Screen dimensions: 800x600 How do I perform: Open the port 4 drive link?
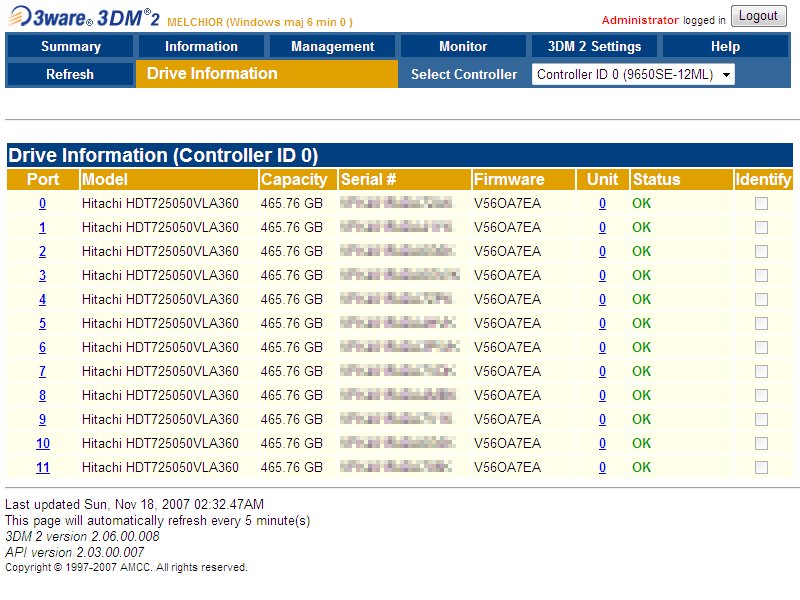coord(42,299)
